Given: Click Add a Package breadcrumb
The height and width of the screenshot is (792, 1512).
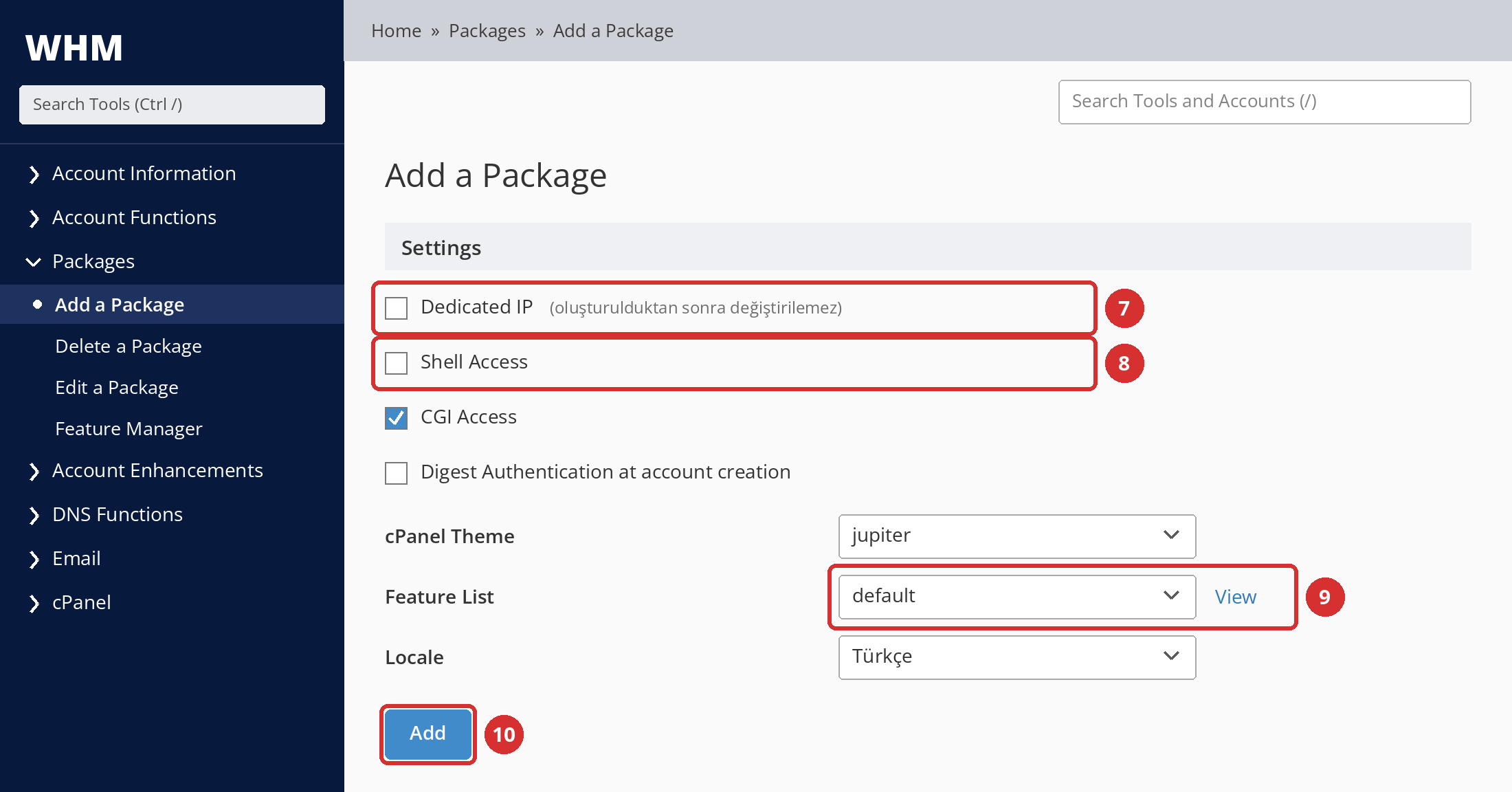Looking at the screenshot, I should 613,31.
